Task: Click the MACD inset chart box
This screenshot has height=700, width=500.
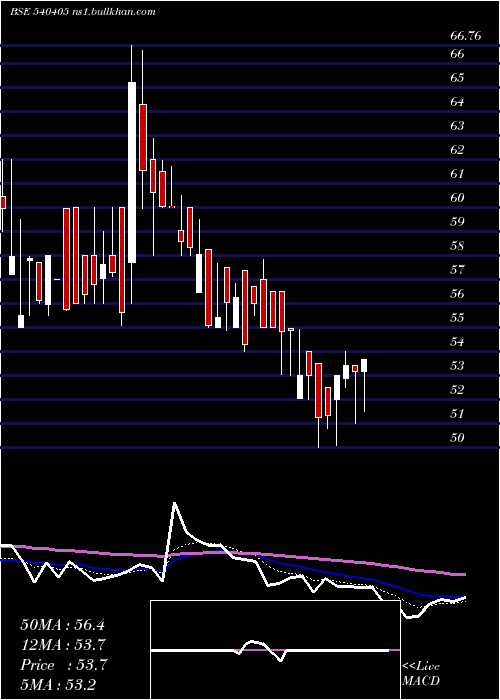Action: (275, 650)
